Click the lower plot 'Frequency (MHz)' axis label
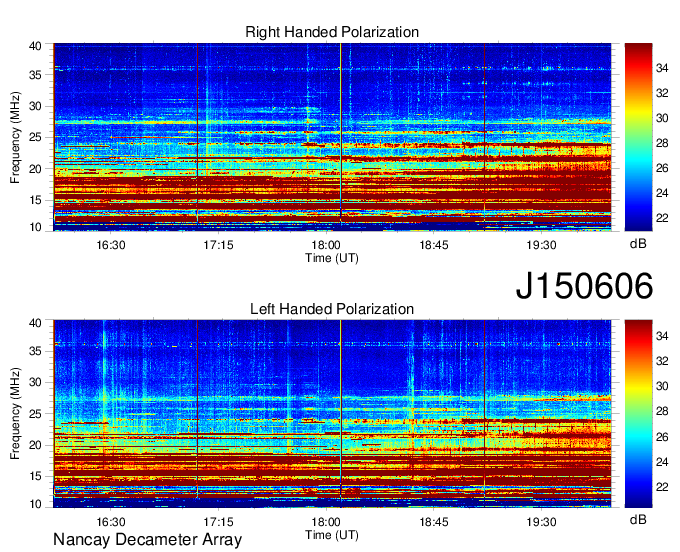This screenshot has width=680, height=552. pyautogui.click(x=15, y=414)
